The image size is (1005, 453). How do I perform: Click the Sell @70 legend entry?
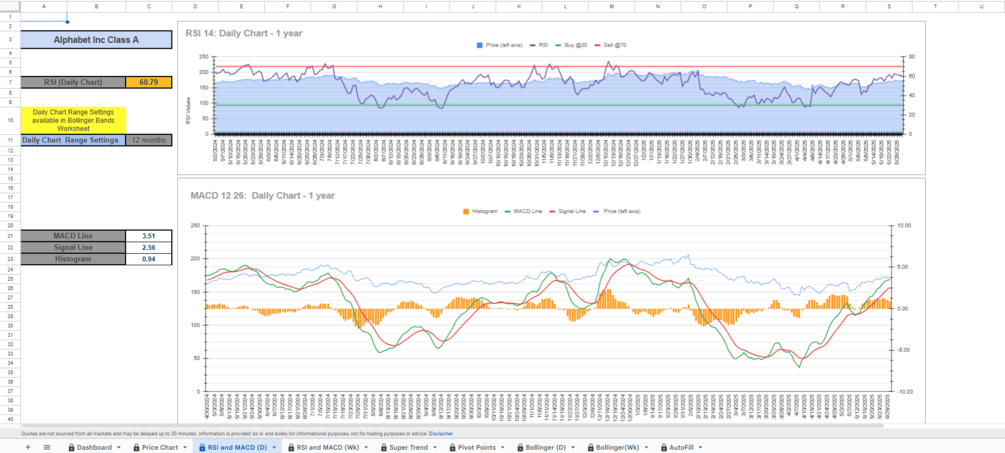[610, 45]
